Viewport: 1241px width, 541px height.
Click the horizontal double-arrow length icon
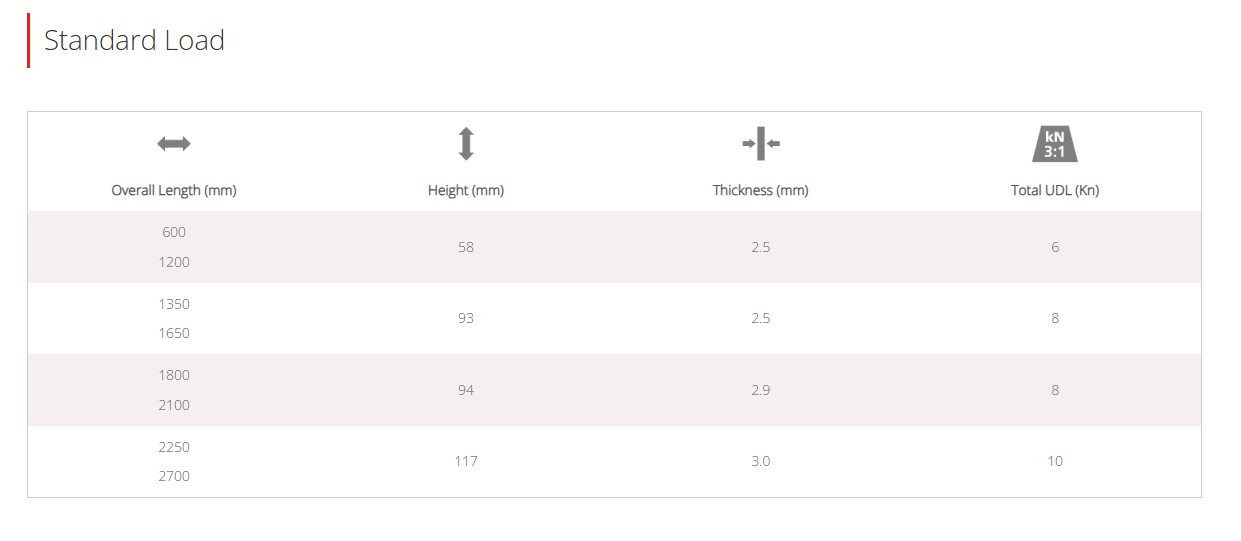pos(174,144)
